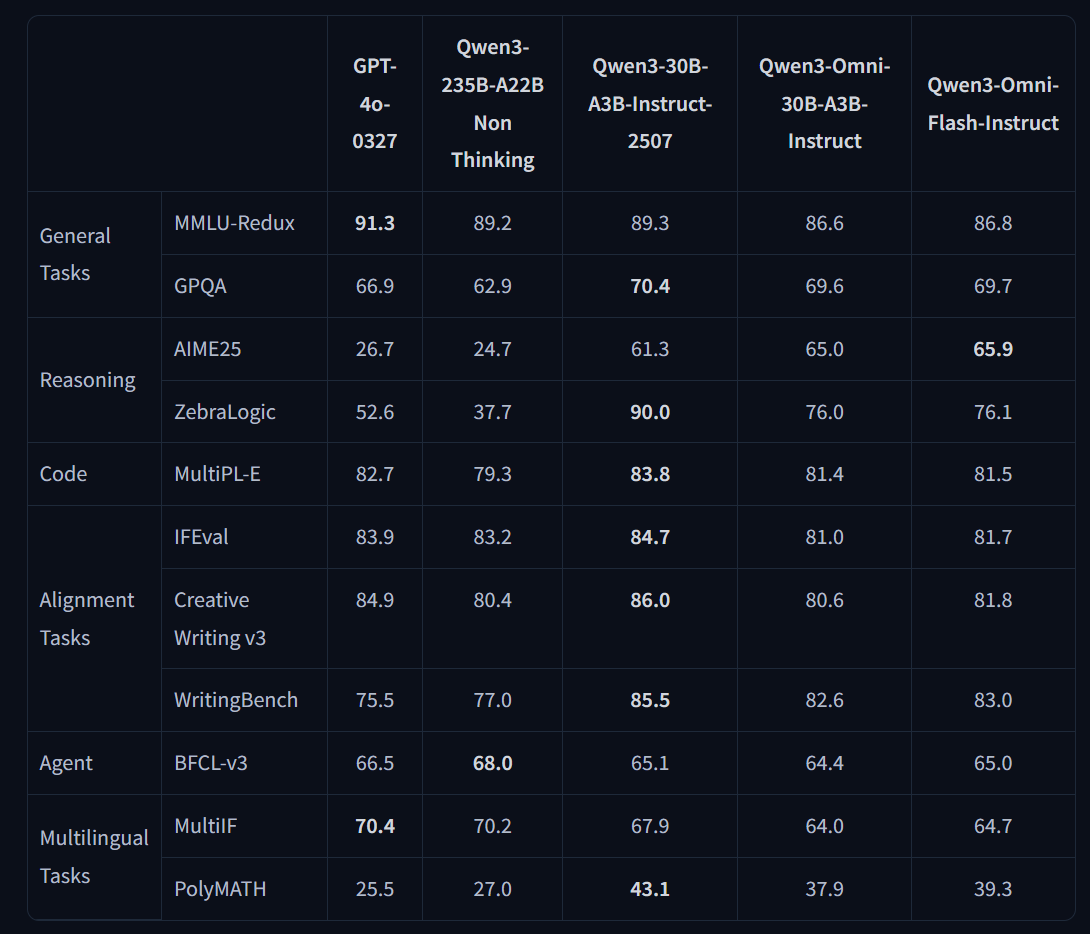Click the Qwen3-Omni-Flash-Instruct column header

pos(993,104)
